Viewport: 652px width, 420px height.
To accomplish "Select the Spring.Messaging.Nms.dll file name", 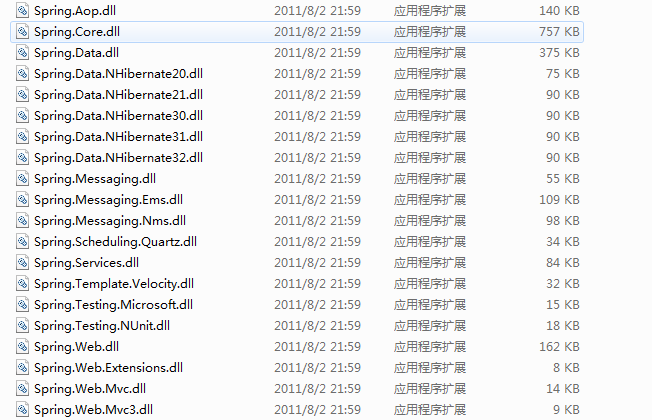I will (x=110, y=221).
